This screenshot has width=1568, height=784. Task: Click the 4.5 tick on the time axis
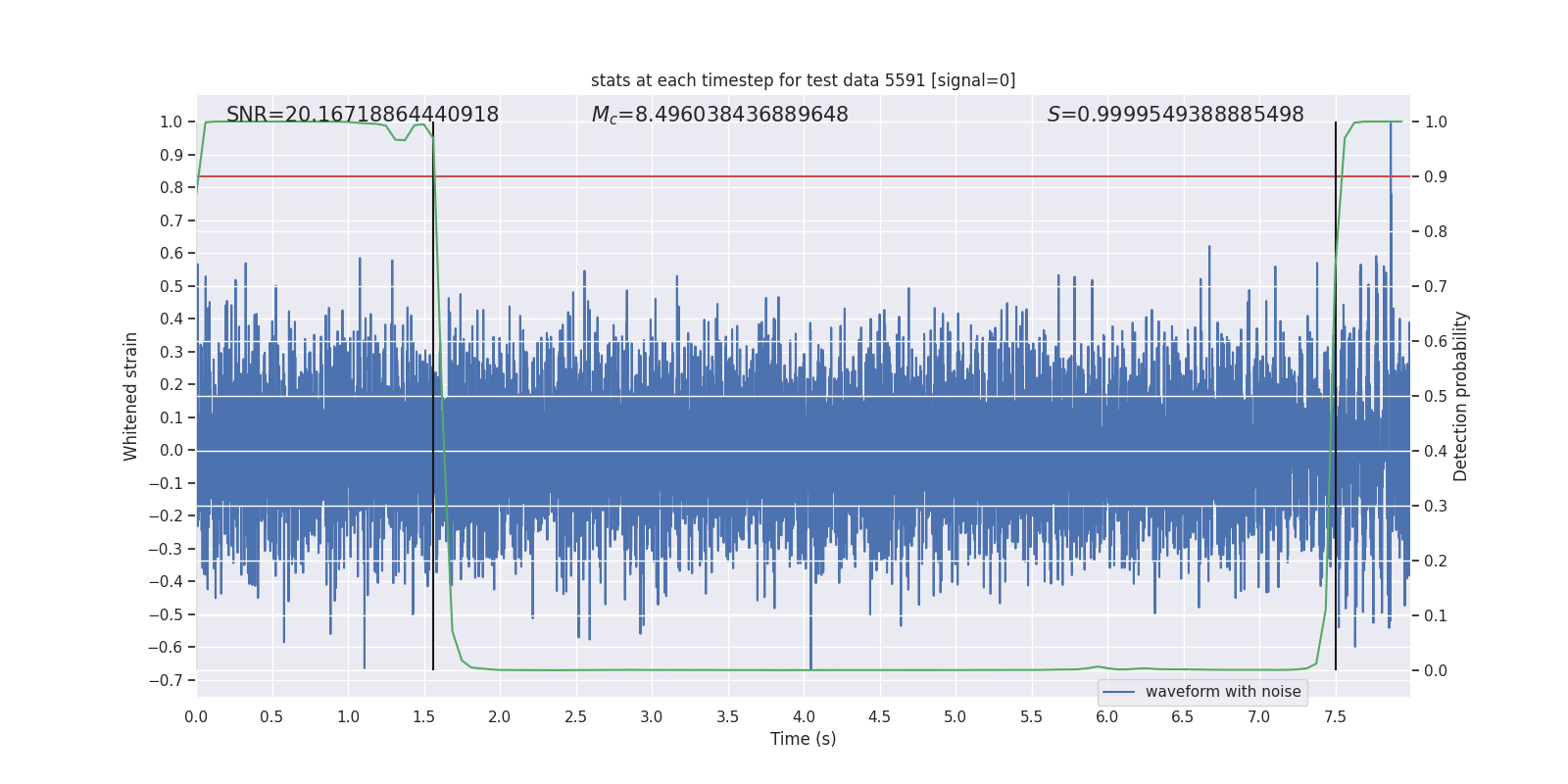tap(879, 717)
